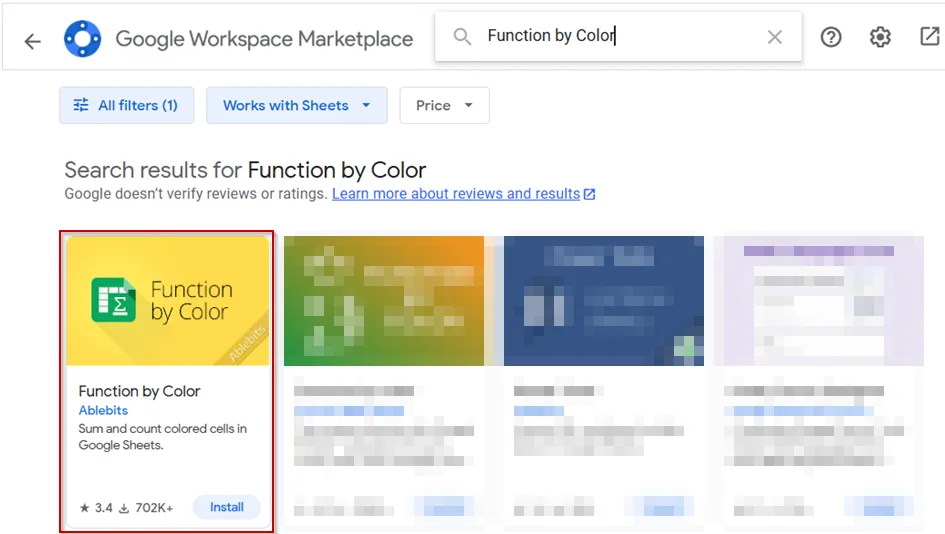
Task: Click the 'Function by Color' app title
Action: click(x=139, y=391)
